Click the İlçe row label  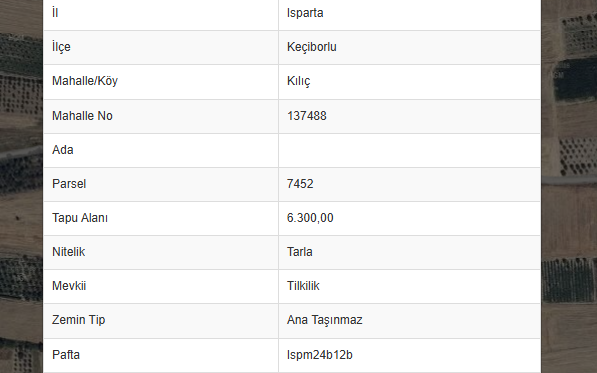(61, 47)
